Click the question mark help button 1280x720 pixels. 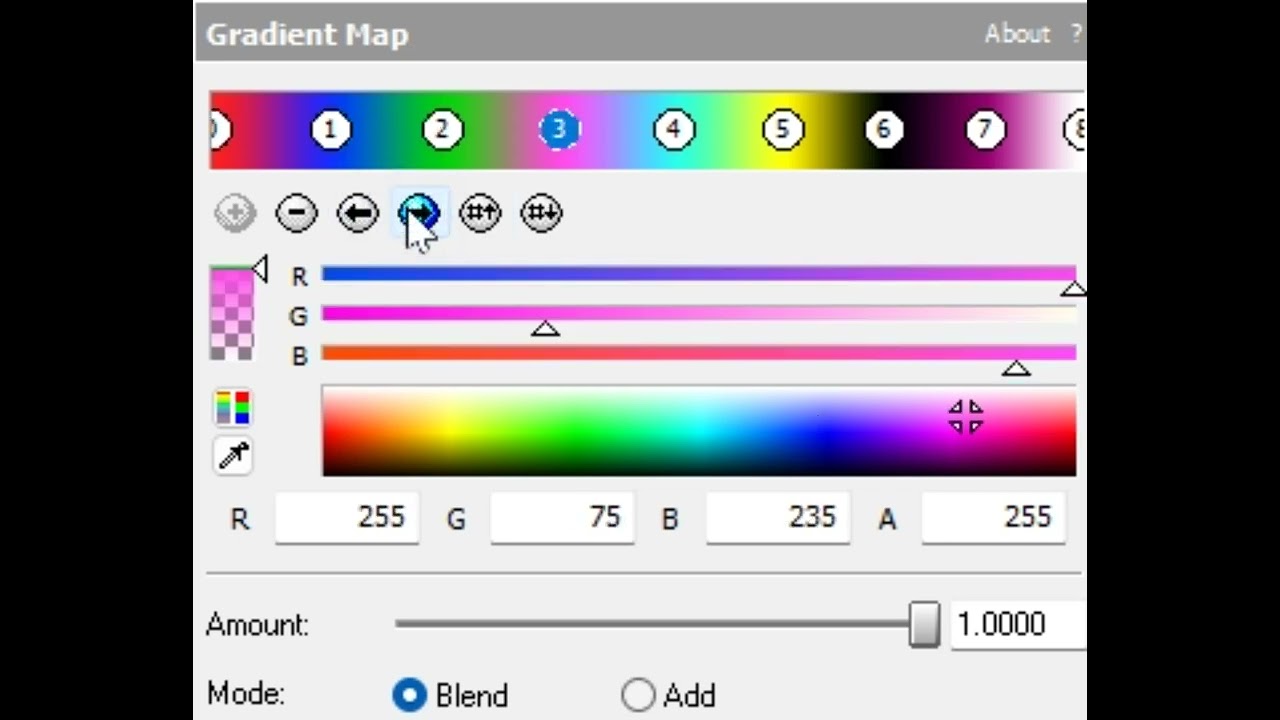pyautogui.click(x=1076, y=33)
